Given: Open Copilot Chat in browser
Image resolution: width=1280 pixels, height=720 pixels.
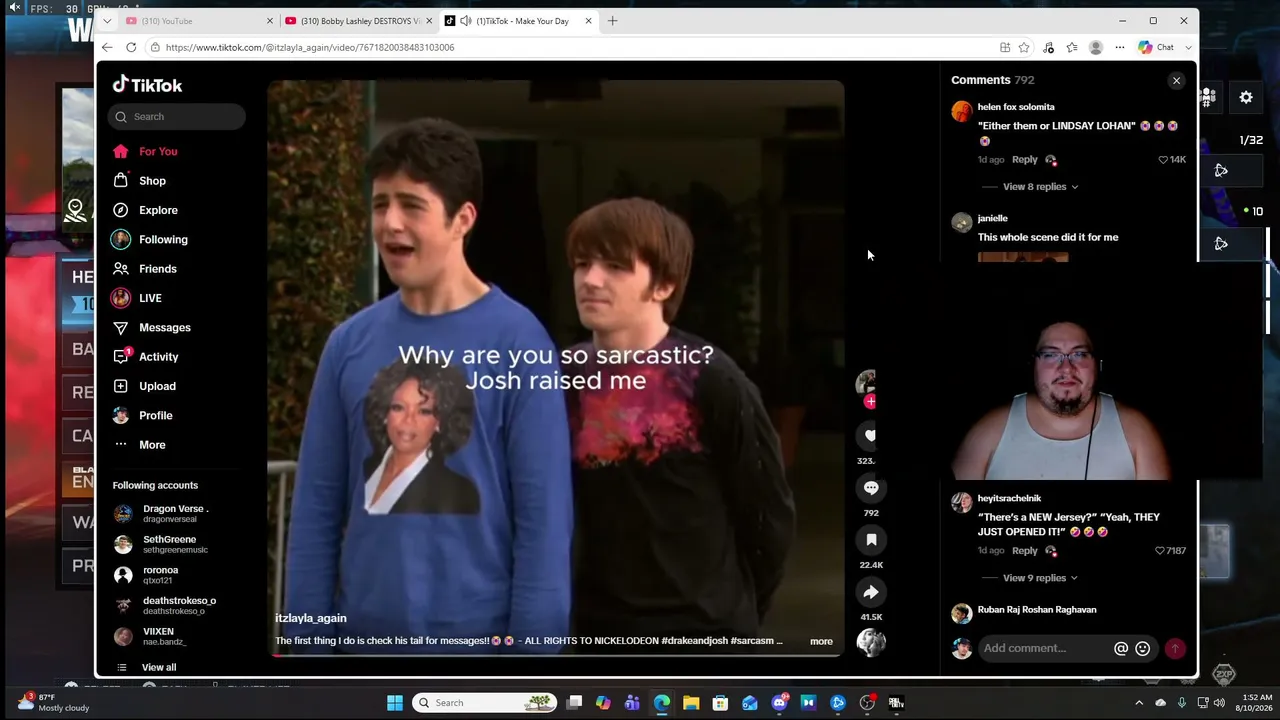Looking at the screenshot, I should pyautogui.click(x=1157, y=47).
